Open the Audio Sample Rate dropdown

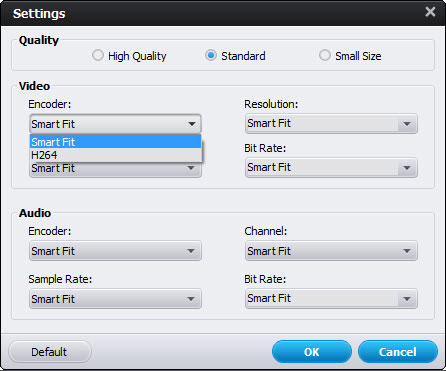click(115, 299)
